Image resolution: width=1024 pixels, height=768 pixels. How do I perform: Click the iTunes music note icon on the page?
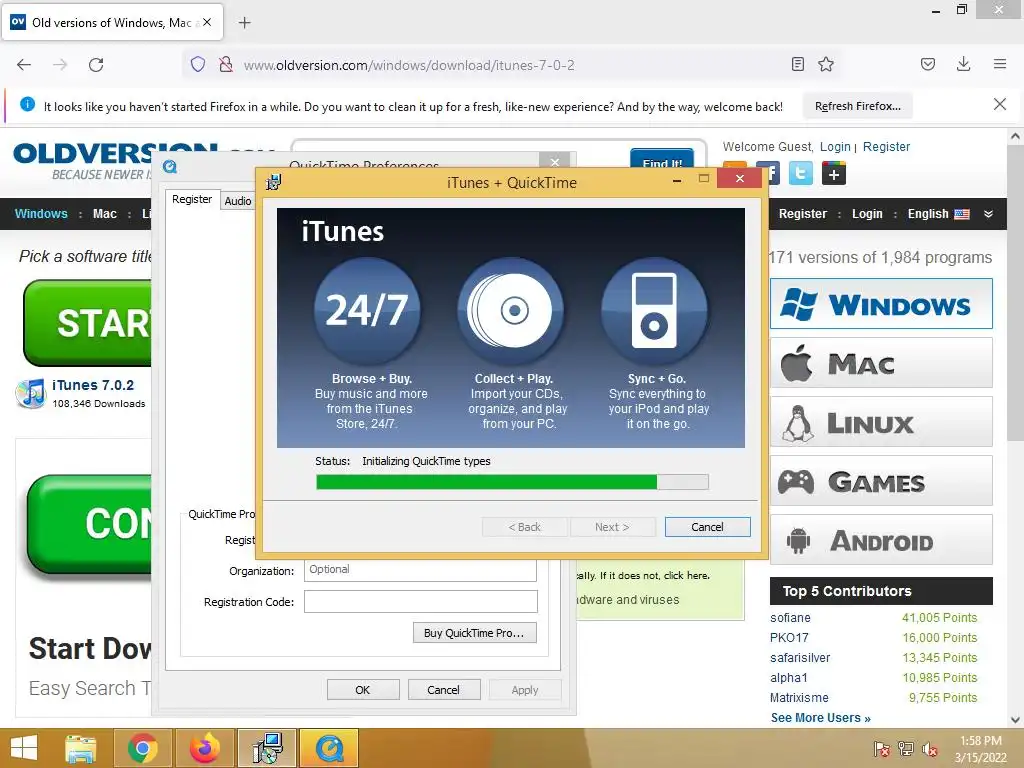(31, 393)
